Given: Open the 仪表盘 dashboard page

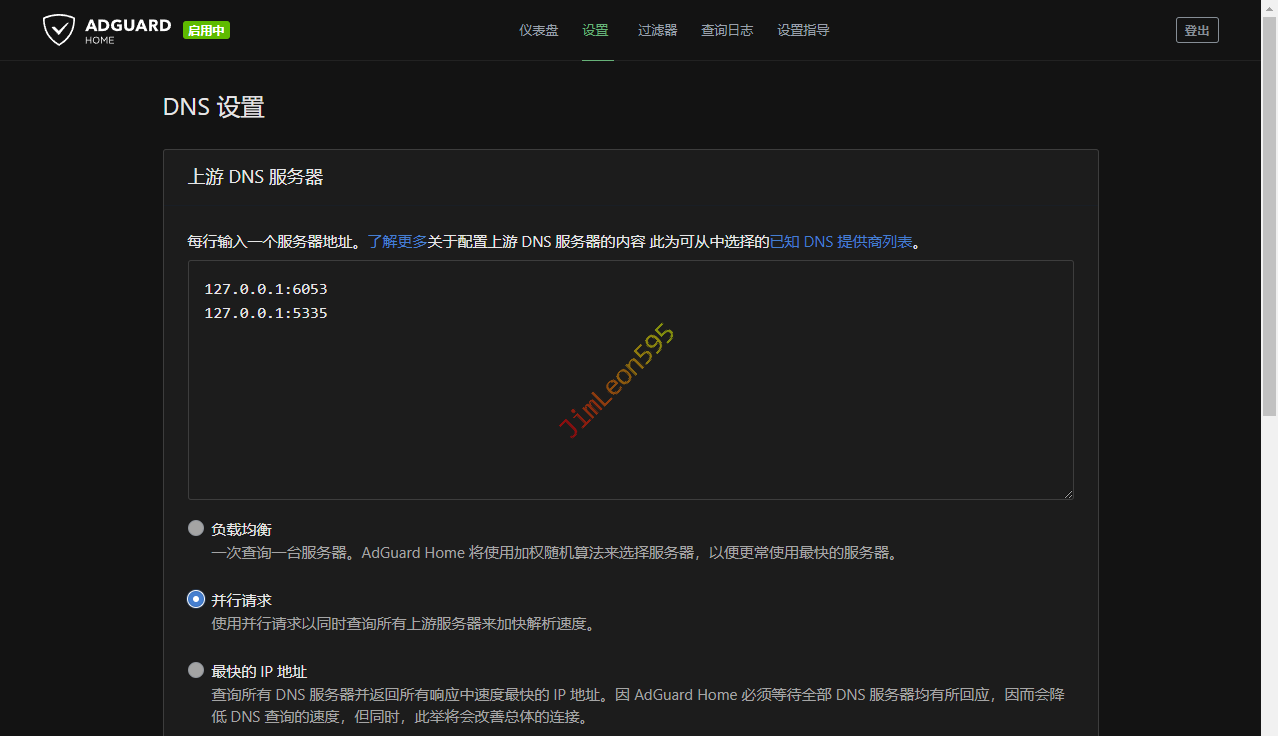Looking at the screenshot, I should click(x=538, y=30).
